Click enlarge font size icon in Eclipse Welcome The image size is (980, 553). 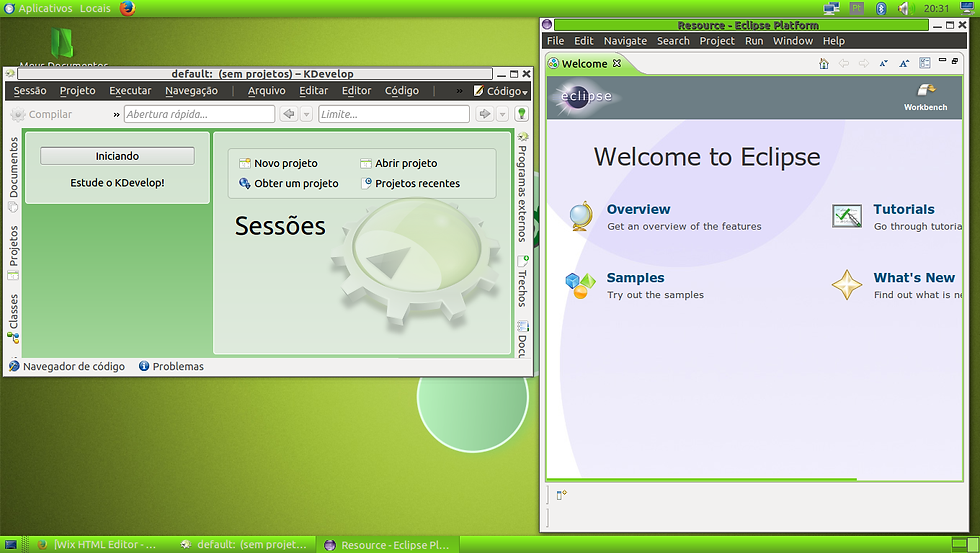[904, 63]
